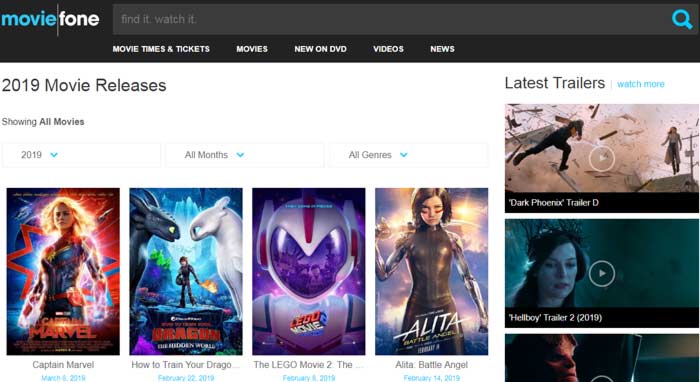Screen dimensions: 700x382
Task: Click the Latest Trailers heading
Action: (x=555, y=83)
